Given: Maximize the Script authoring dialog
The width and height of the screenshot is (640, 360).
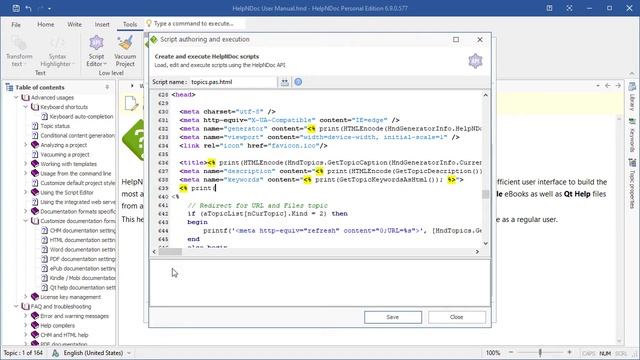Looking at the screenshot, I should click(x=456, y=40).
